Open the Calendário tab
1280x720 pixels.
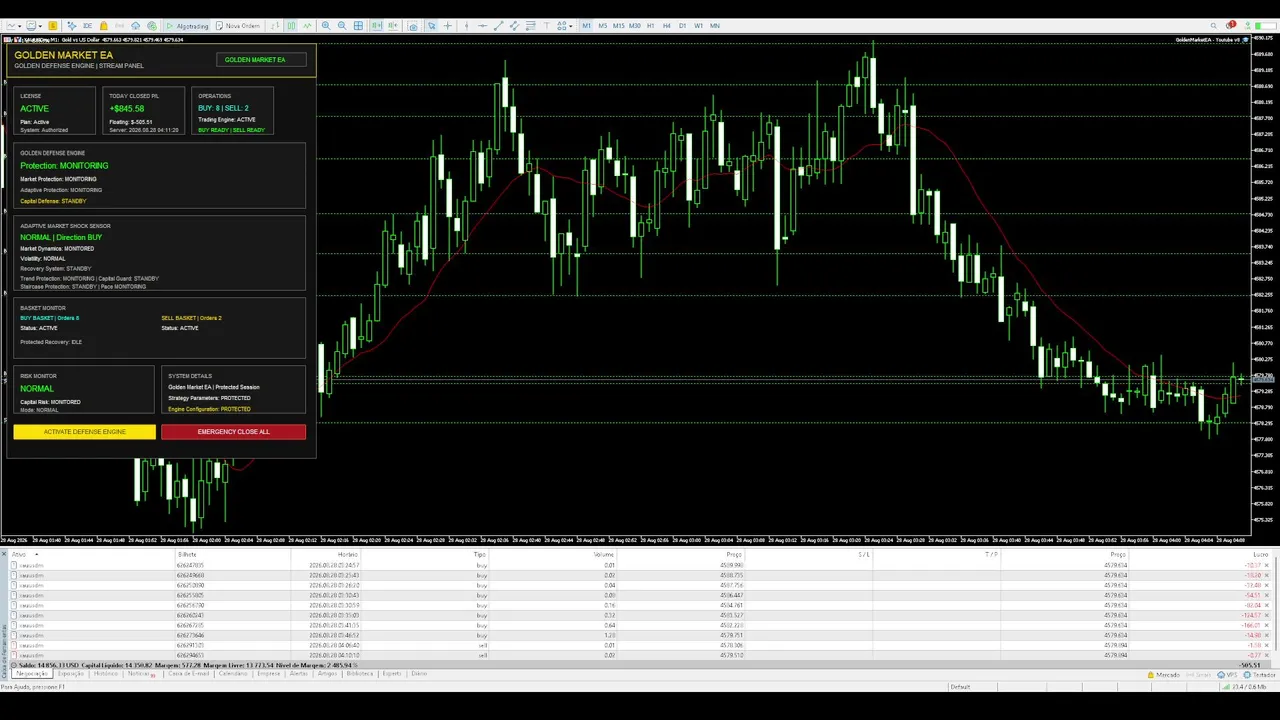[233, 673]
